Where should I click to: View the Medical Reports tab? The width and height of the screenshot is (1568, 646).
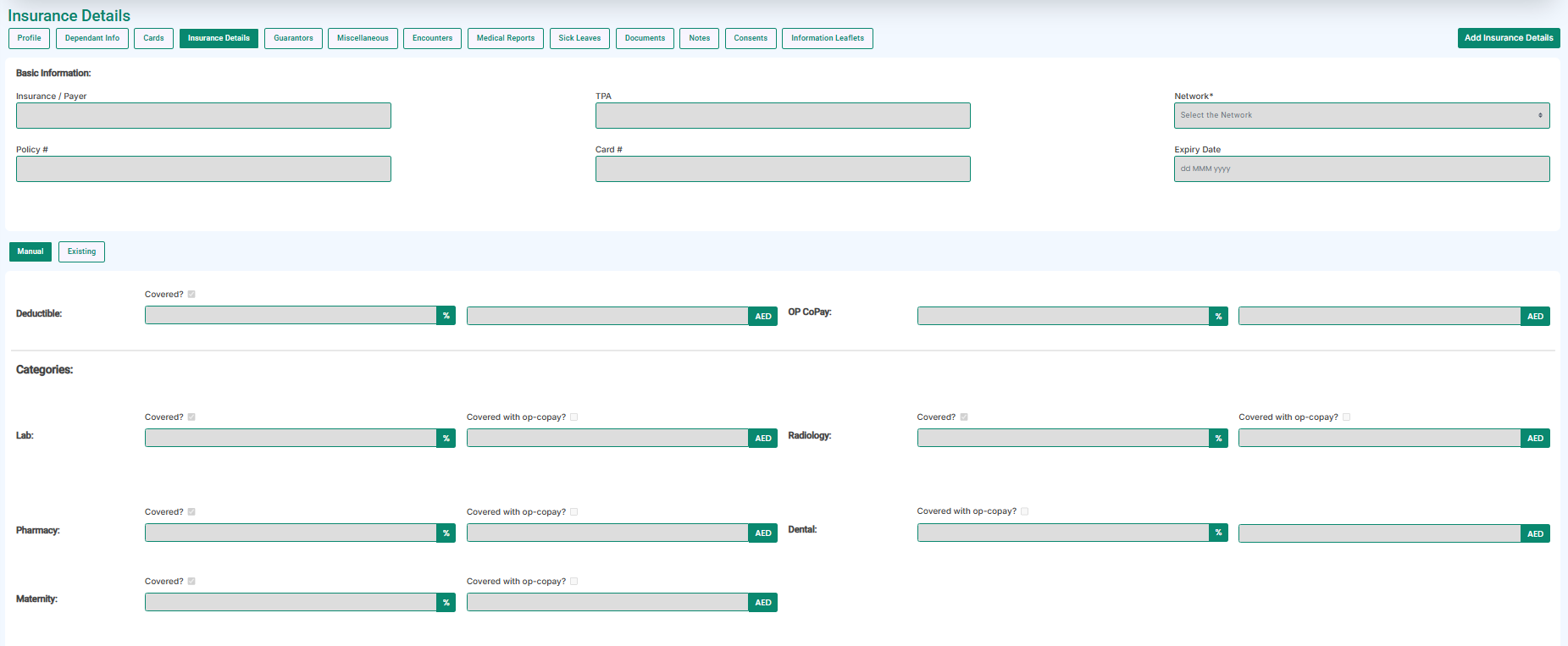pos(506,38)
